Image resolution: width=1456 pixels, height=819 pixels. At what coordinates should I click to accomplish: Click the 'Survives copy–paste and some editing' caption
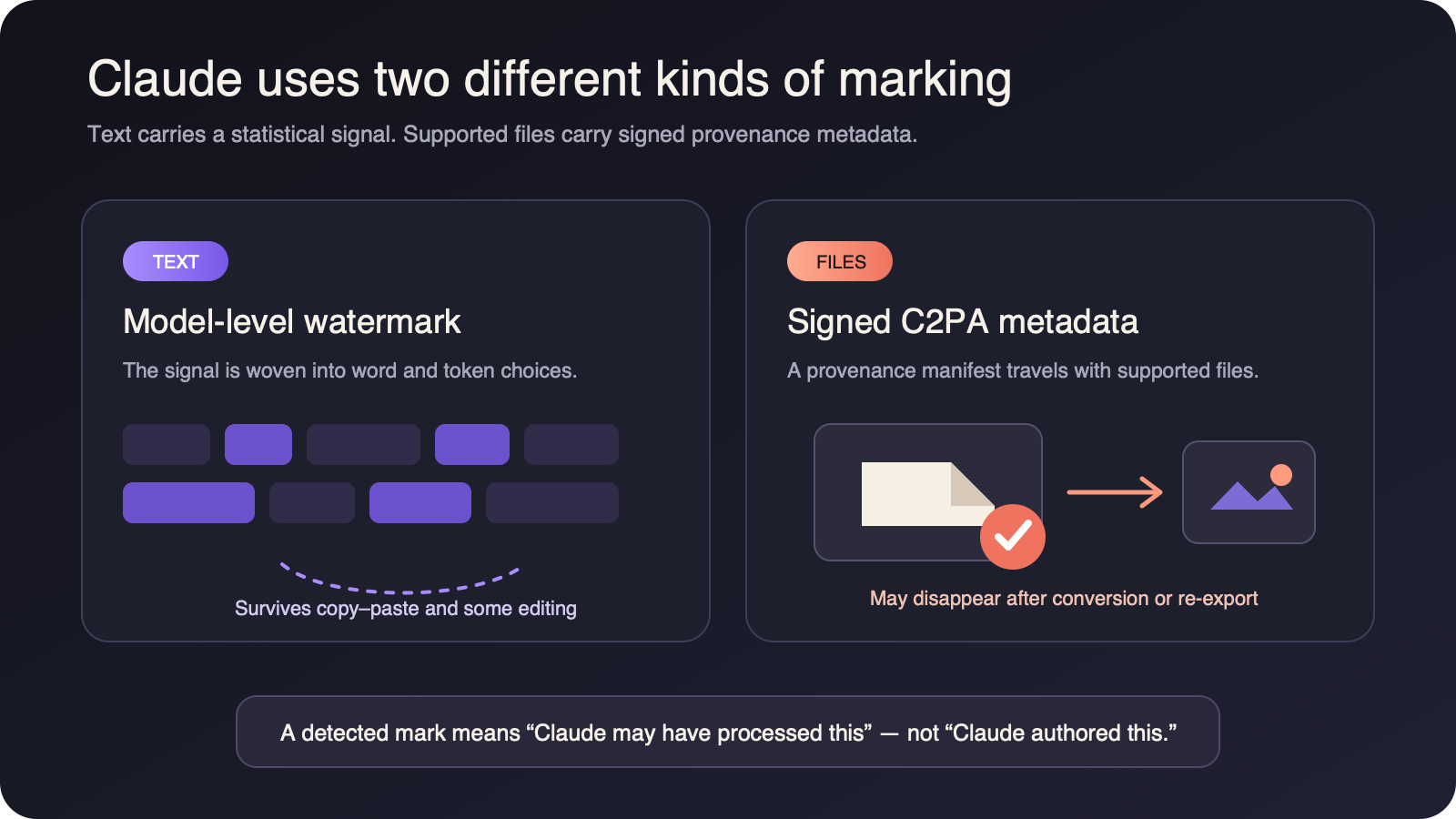pyautogui.click(x=406, y=608)
